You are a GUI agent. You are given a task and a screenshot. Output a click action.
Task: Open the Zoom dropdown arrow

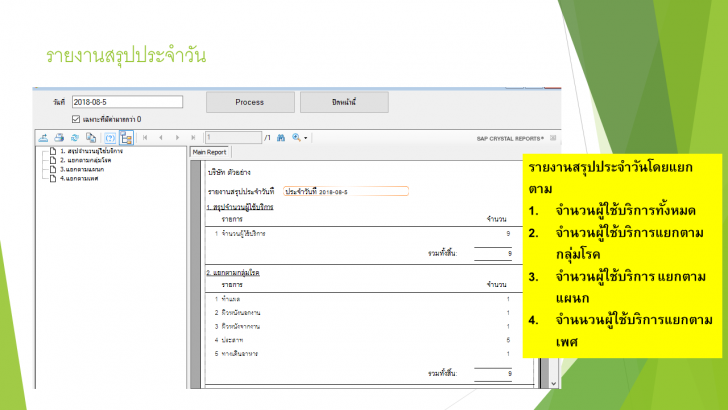point(306,138)
